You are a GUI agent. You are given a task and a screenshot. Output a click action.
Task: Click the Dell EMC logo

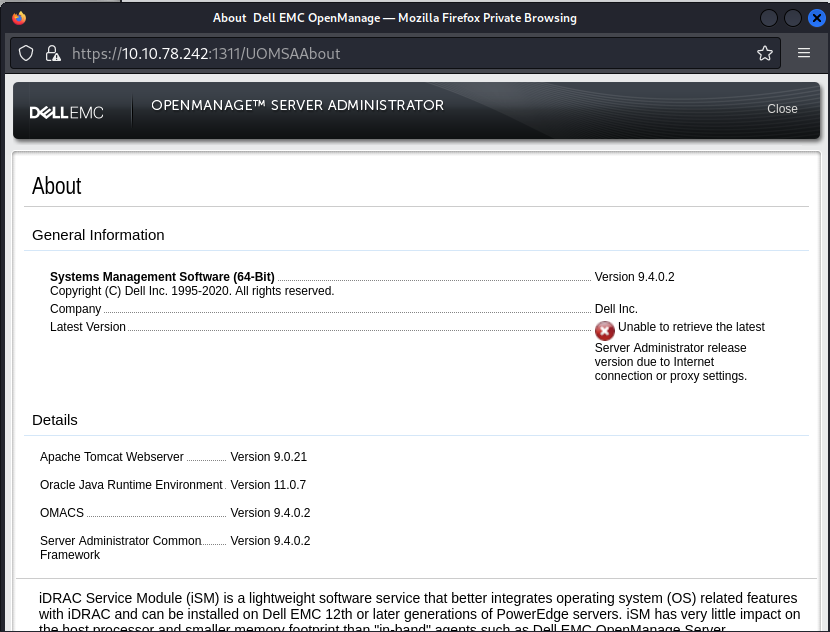(67, 111)
